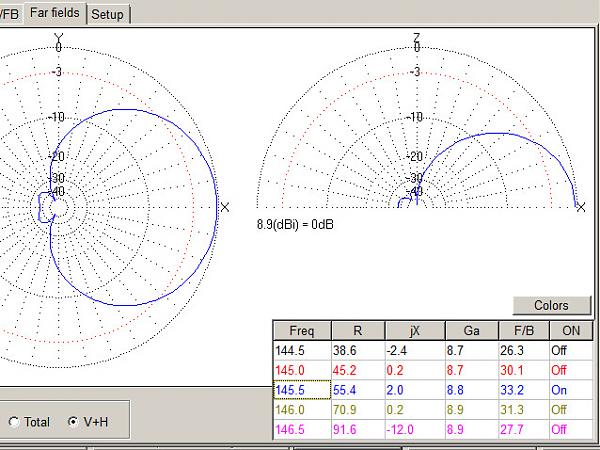Click the R value 70.9
The height and width of the screenshot is (450, 600).
point(358,410)
